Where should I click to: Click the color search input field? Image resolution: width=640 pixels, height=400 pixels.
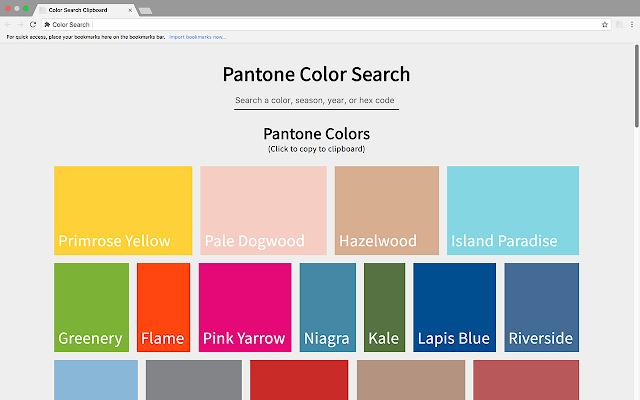click(x=316, y=100)
